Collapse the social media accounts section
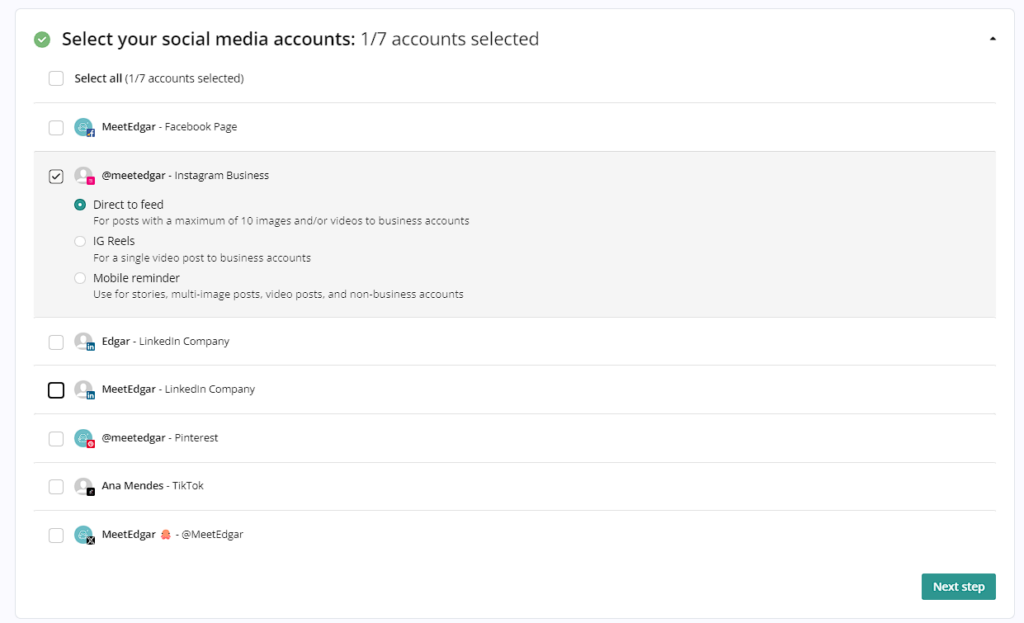Viewport: 1024px width, 623px height. point(993,39)
